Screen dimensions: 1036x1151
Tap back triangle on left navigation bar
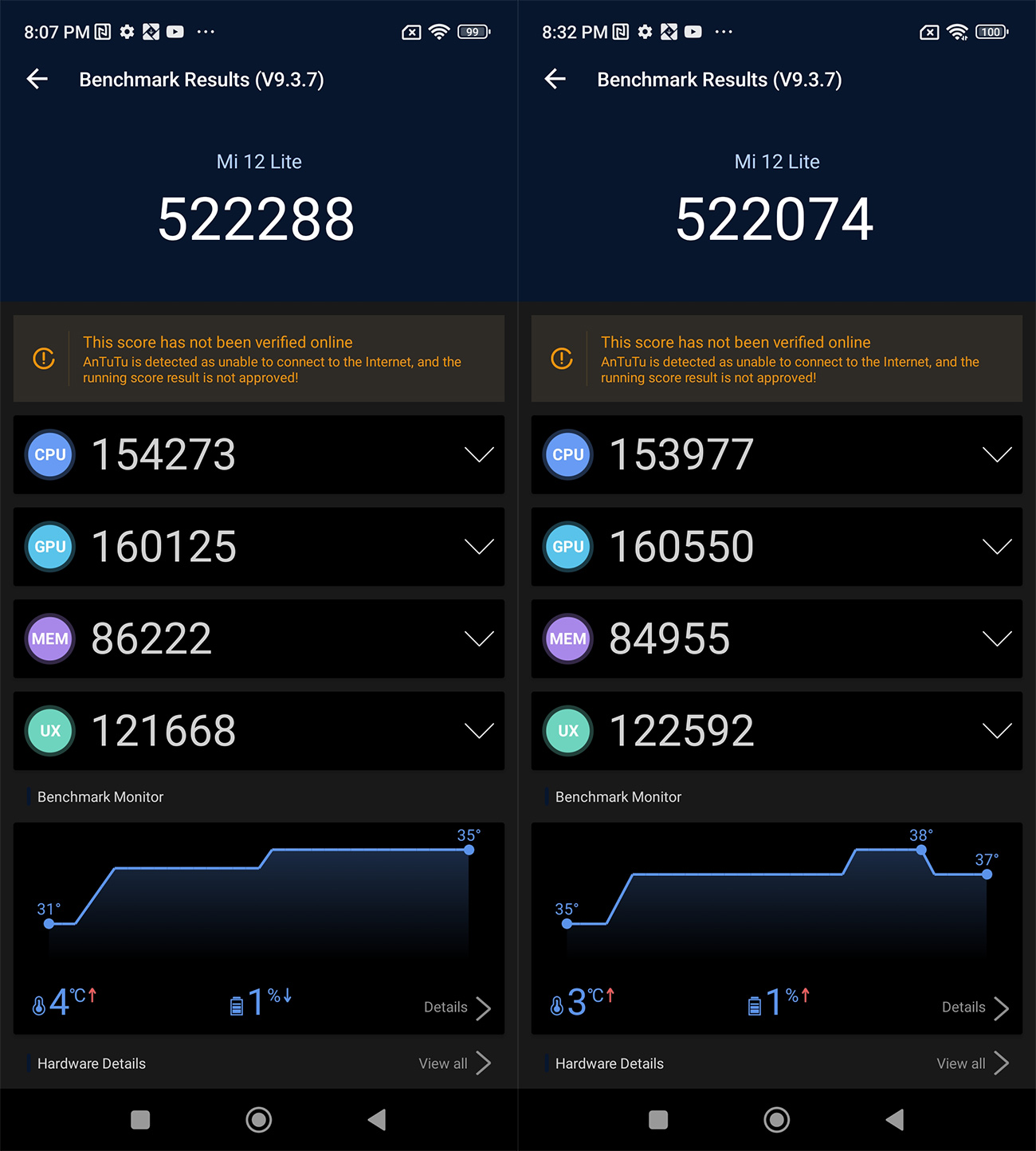pos(377,1120)
